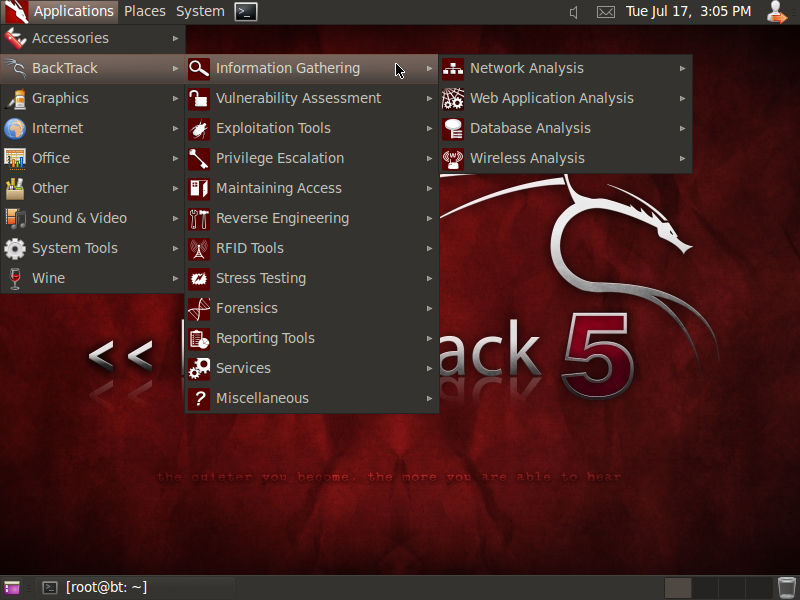The image size is (800, 600).
Task: Expand the Database Analysis submenu arrow
Action: [683, 128]
